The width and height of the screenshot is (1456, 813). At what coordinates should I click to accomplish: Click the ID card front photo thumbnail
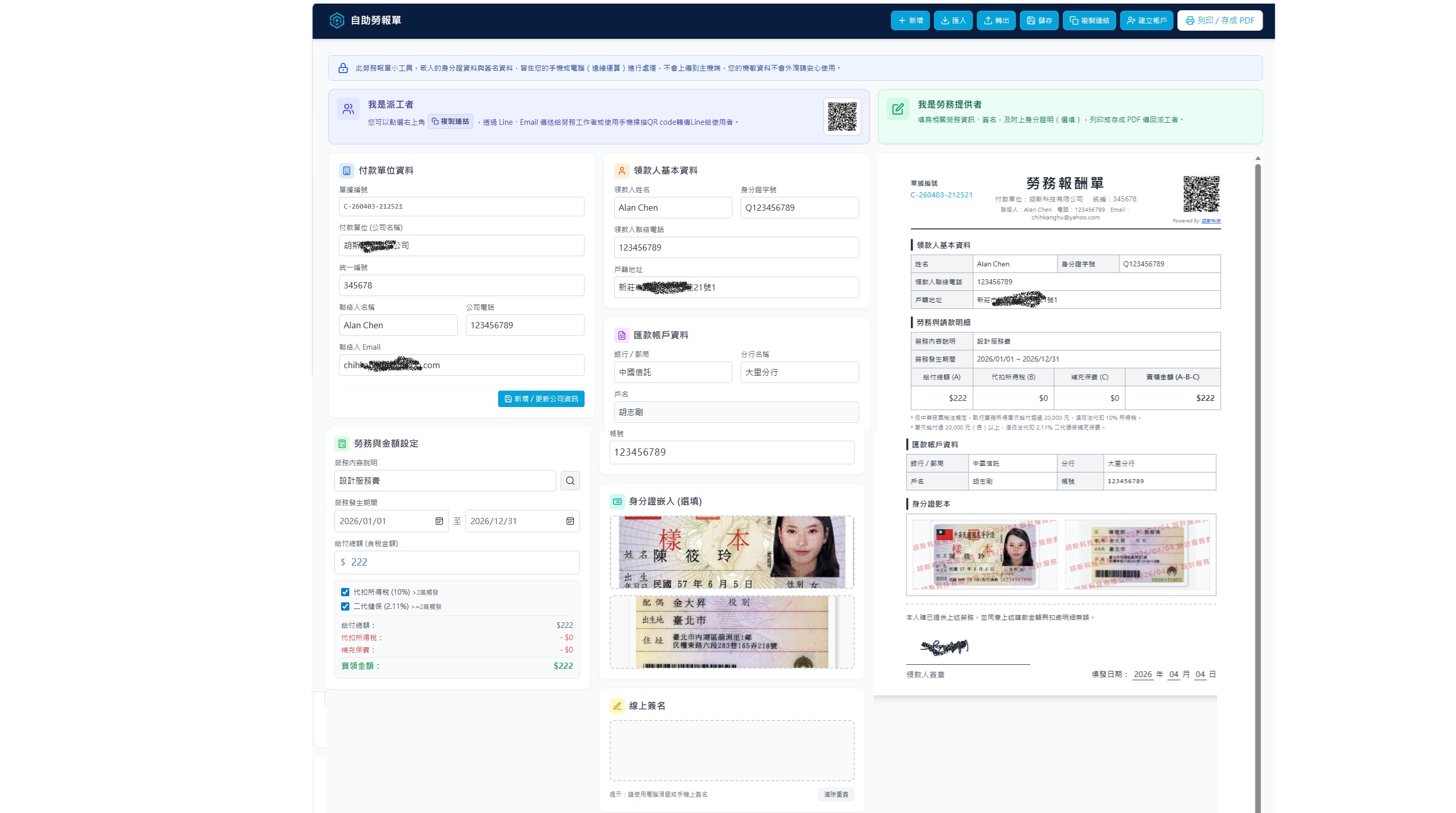(x=731, y=552)
